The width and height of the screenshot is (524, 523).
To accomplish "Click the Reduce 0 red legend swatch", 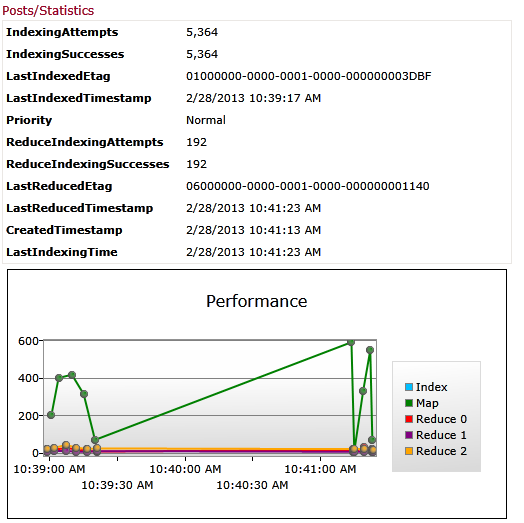I will (x=409, y=419).
